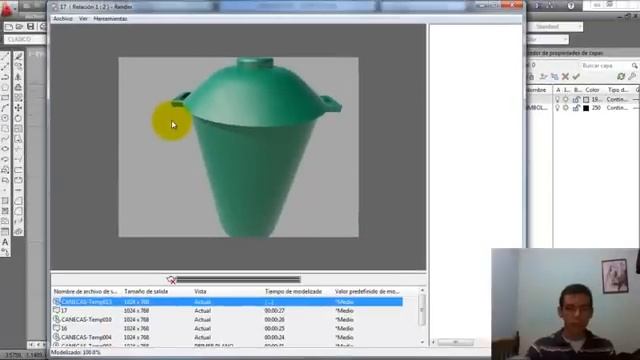Click the Save icon in AutoCAD toolbar
The image size is (640, 360).
pyautogui.click(x=31, y=27)
